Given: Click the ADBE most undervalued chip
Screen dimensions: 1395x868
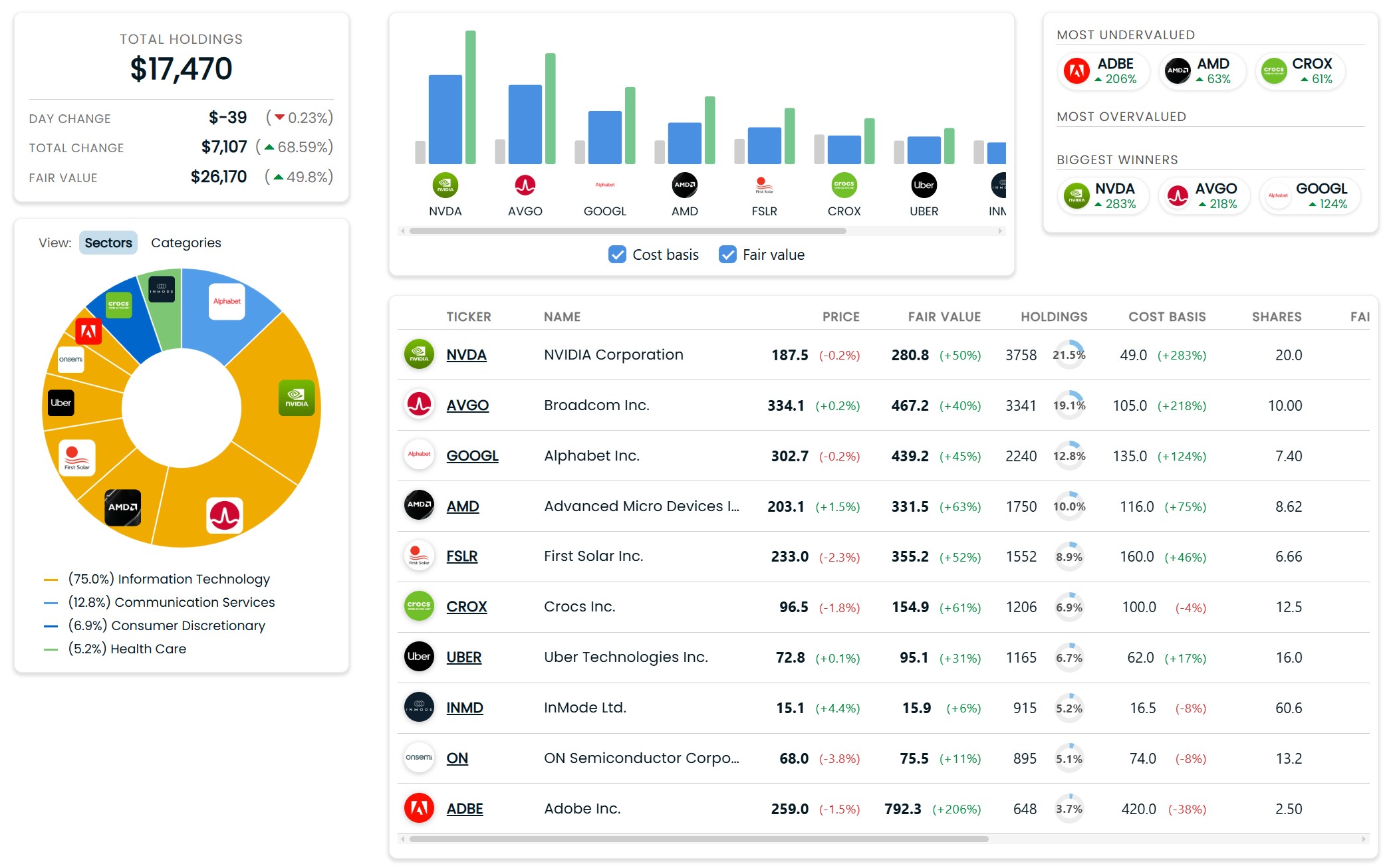Looking at the screenshot, I should [x=1102, y=70].
